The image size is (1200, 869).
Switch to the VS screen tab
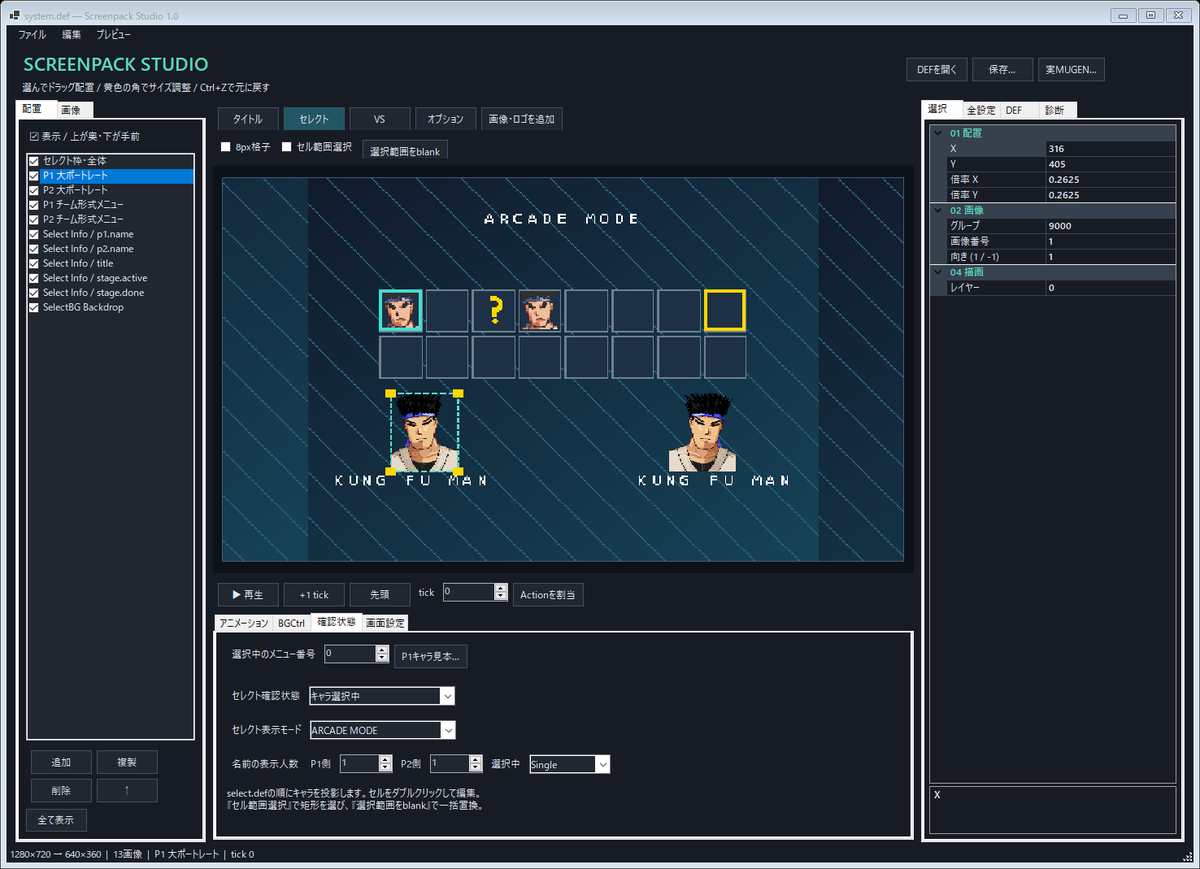[379, 119]
